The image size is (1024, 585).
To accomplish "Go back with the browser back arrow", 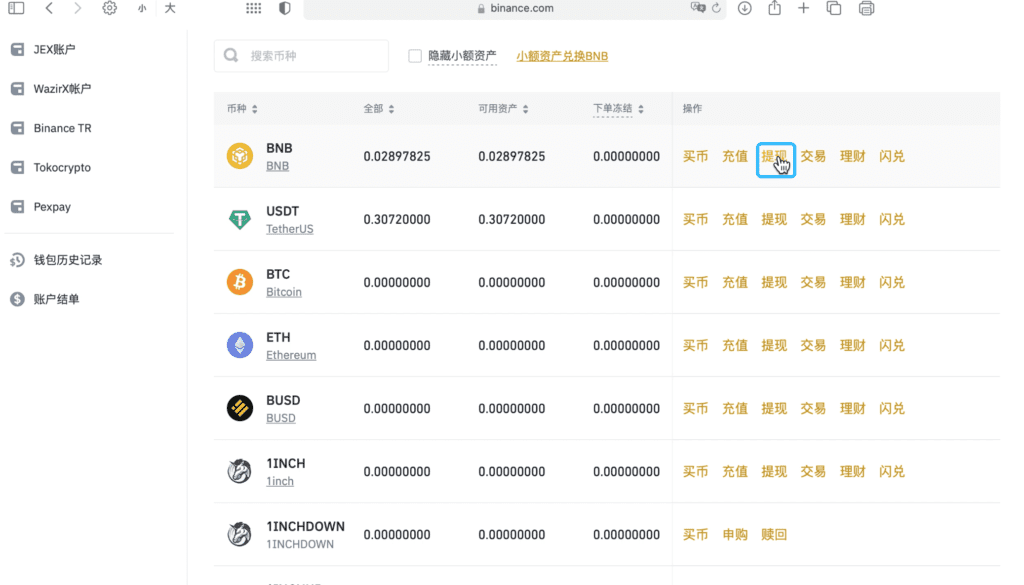I will 49,8.
